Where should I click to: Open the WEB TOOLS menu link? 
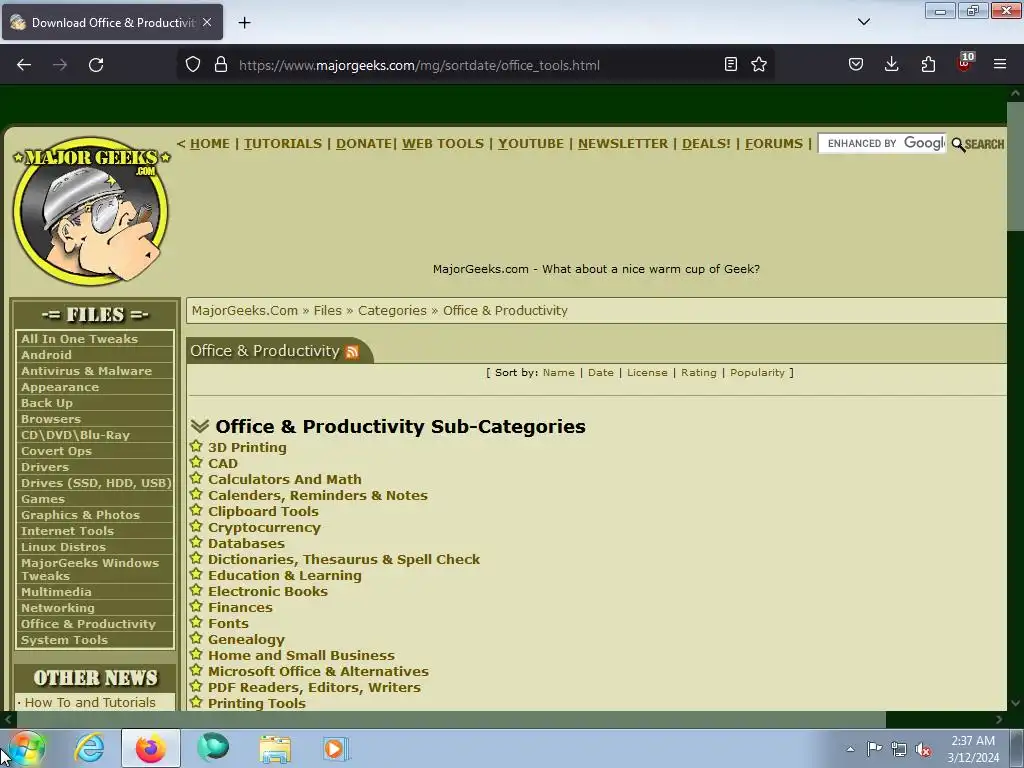(x=443, y=144)
